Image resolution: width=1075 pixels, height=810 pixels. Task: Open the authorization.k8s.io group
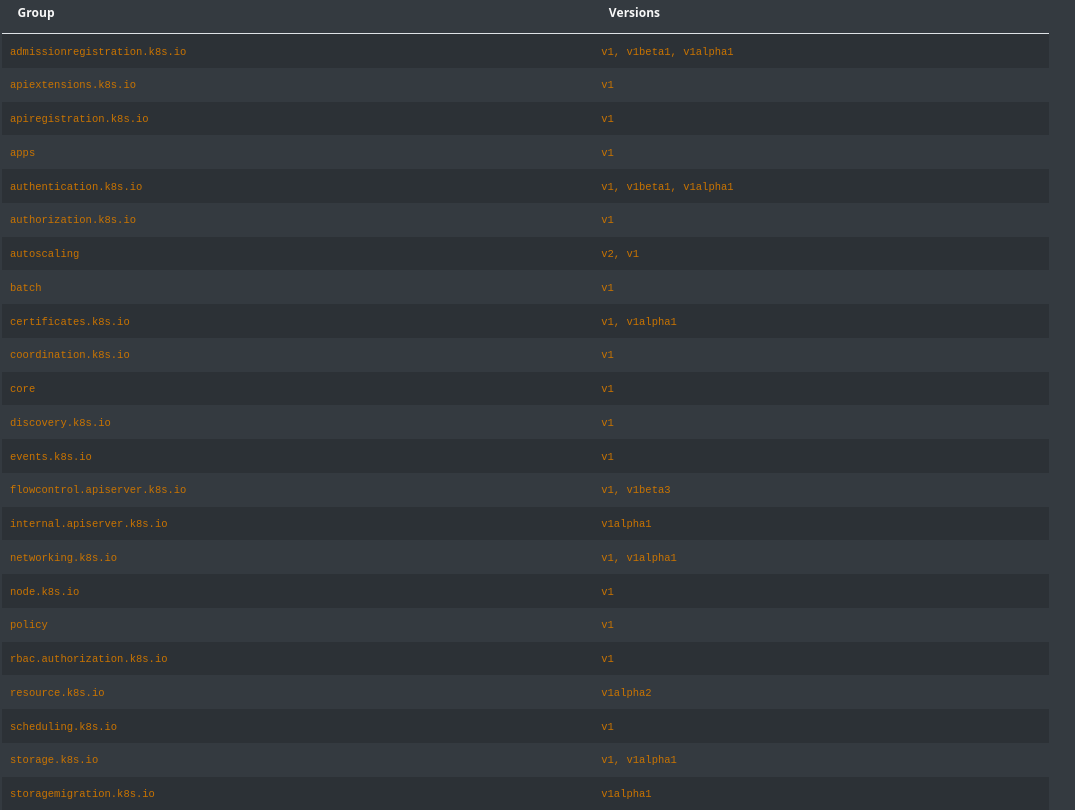73,220
